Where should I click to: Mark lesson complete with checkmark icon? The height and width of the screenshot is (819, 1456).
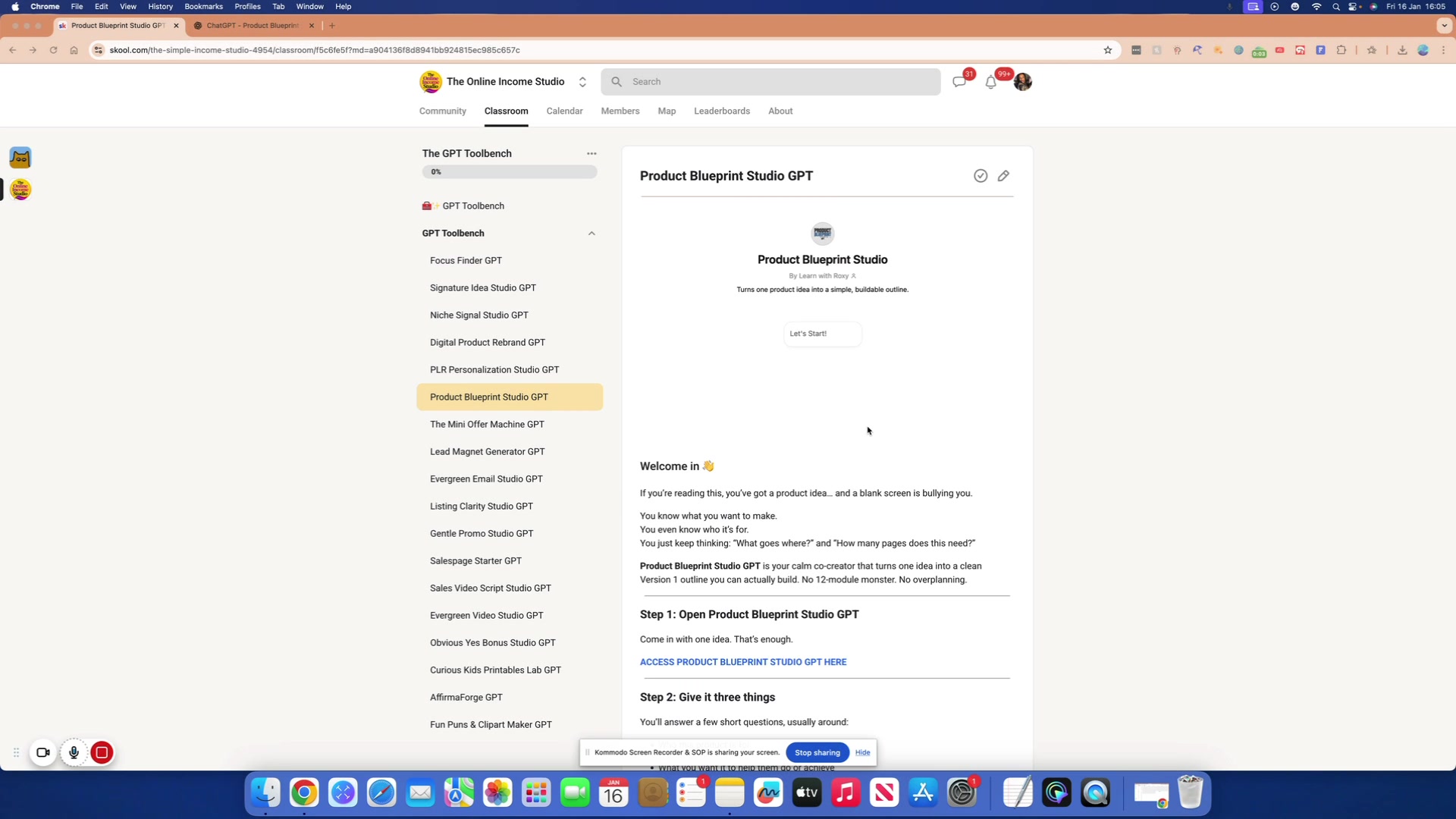point(981,176)
